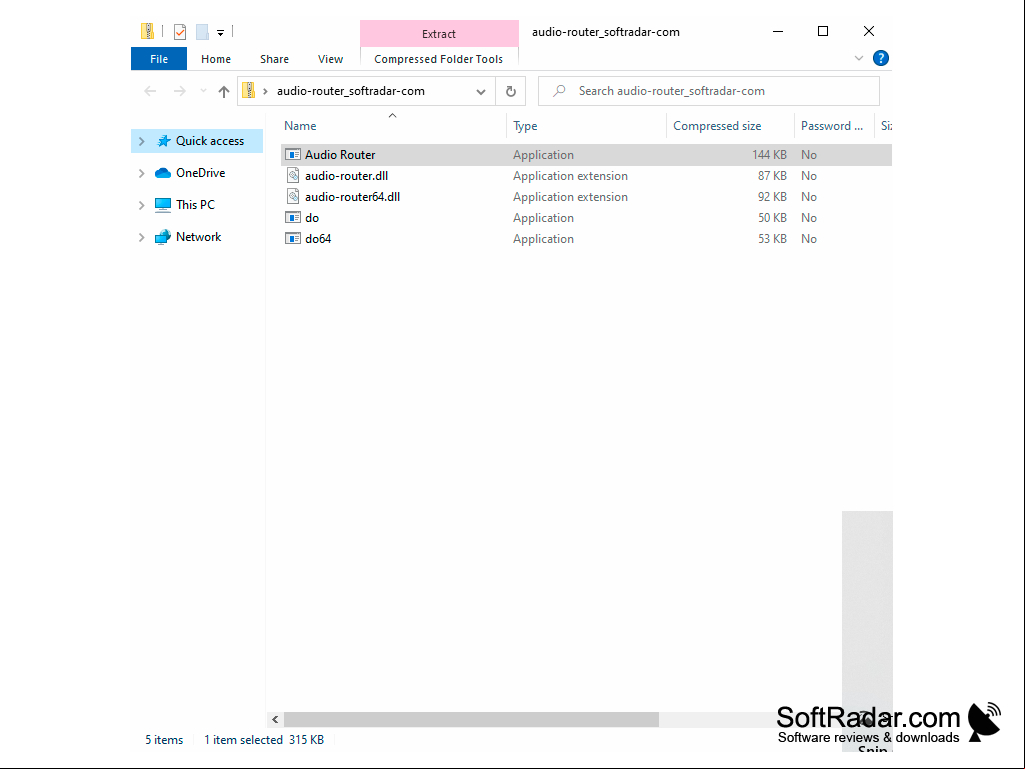The width and height of the screenshot is (1025, 769).
Task: Click the horizontal scrollbar thumb
Action: click(x=471, y=719)
